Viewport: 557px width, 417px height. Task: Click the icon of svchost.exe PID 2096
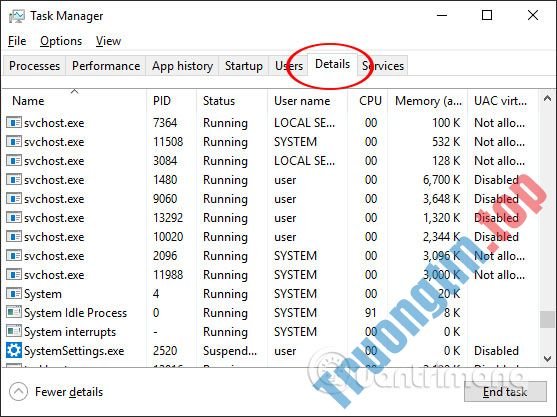click(14, 256)
